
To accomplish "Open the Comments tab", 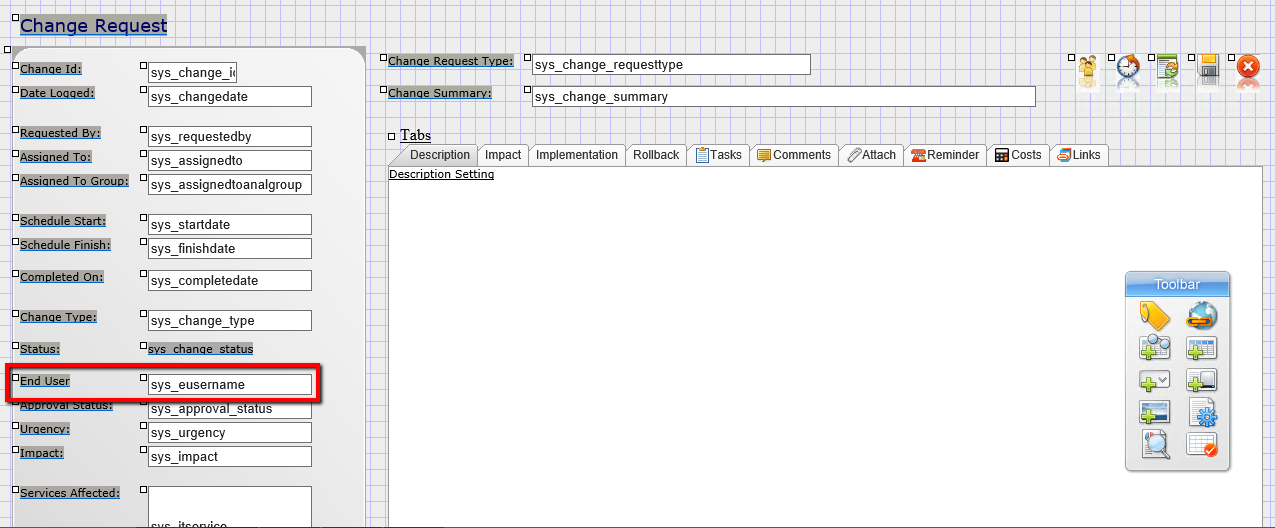I will (794, 155).
